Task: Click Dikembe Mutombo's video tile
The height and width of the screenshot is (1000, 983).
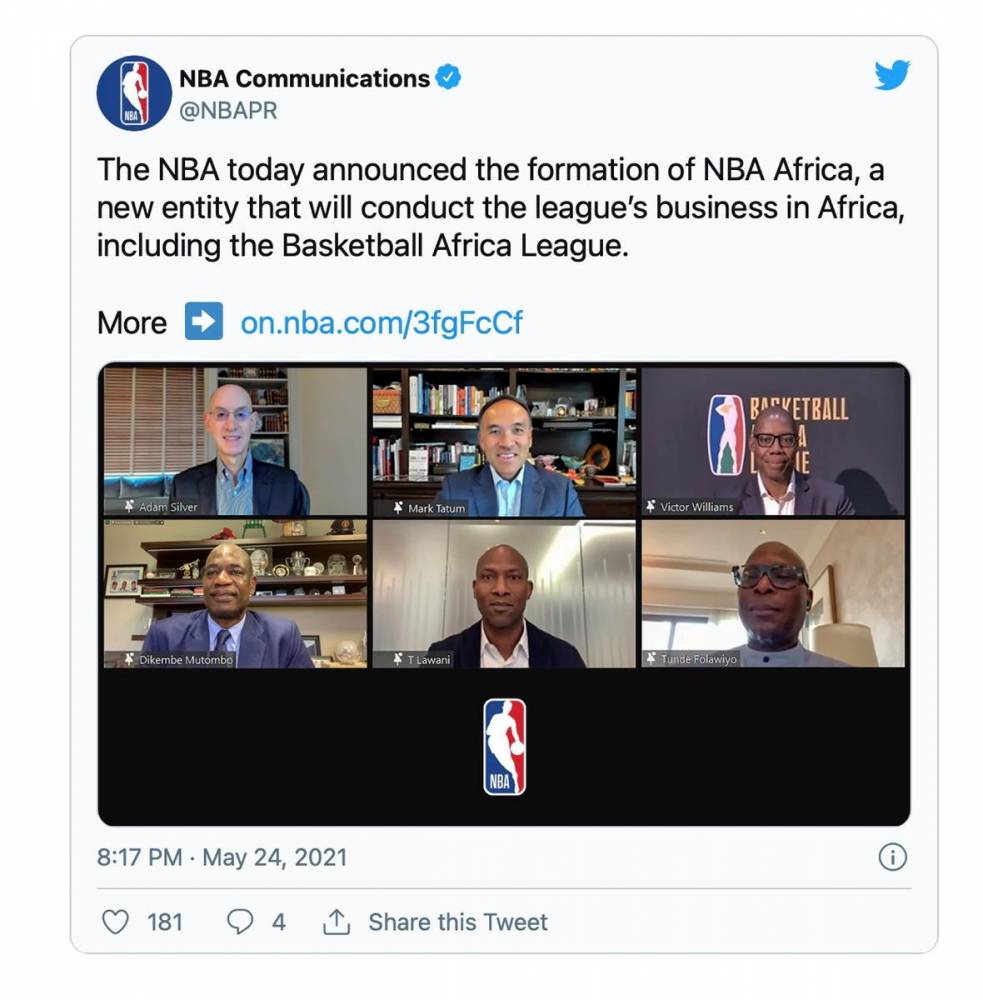Action: 235,594
